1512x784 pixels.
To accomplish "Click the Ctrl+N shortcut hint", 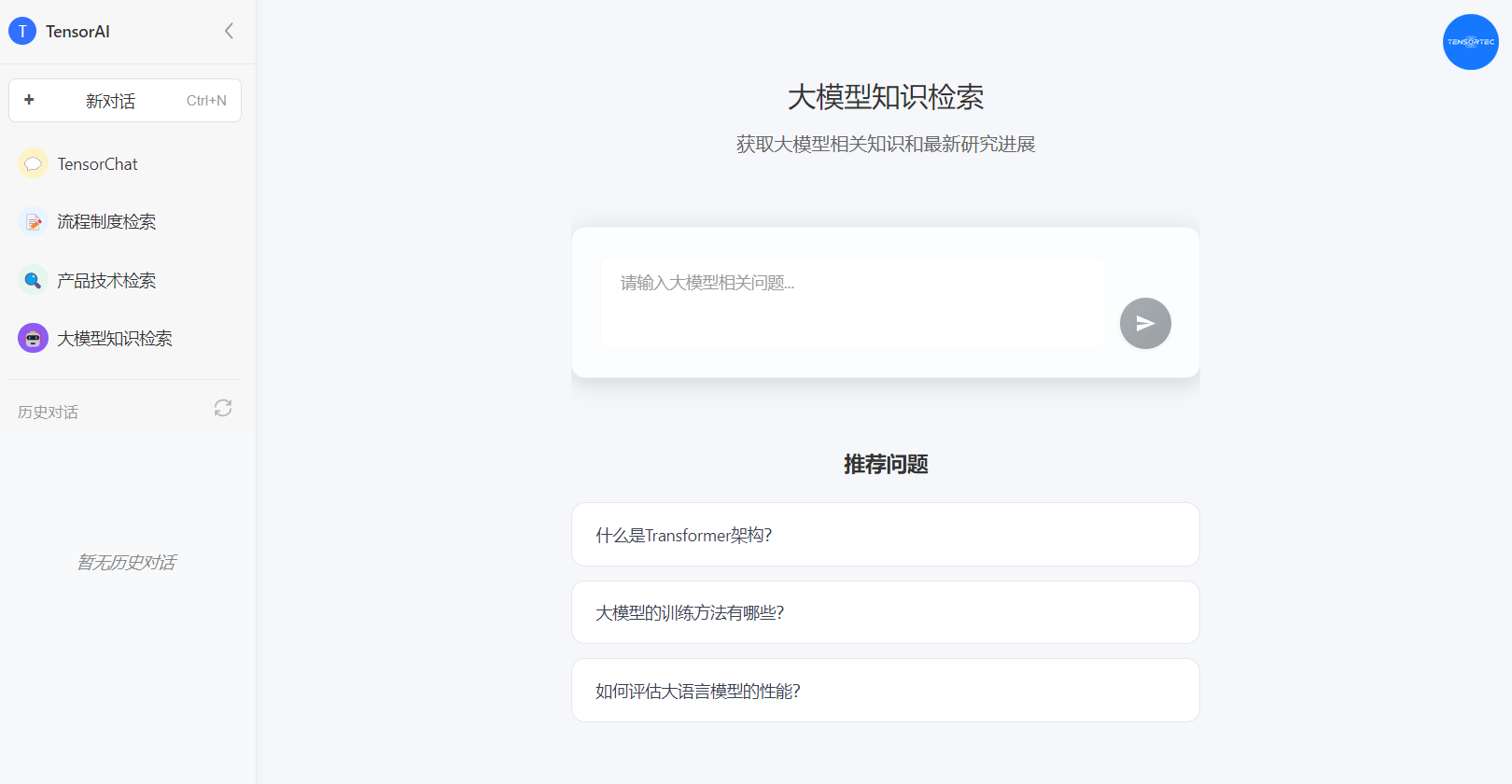I will coord(206,101).
